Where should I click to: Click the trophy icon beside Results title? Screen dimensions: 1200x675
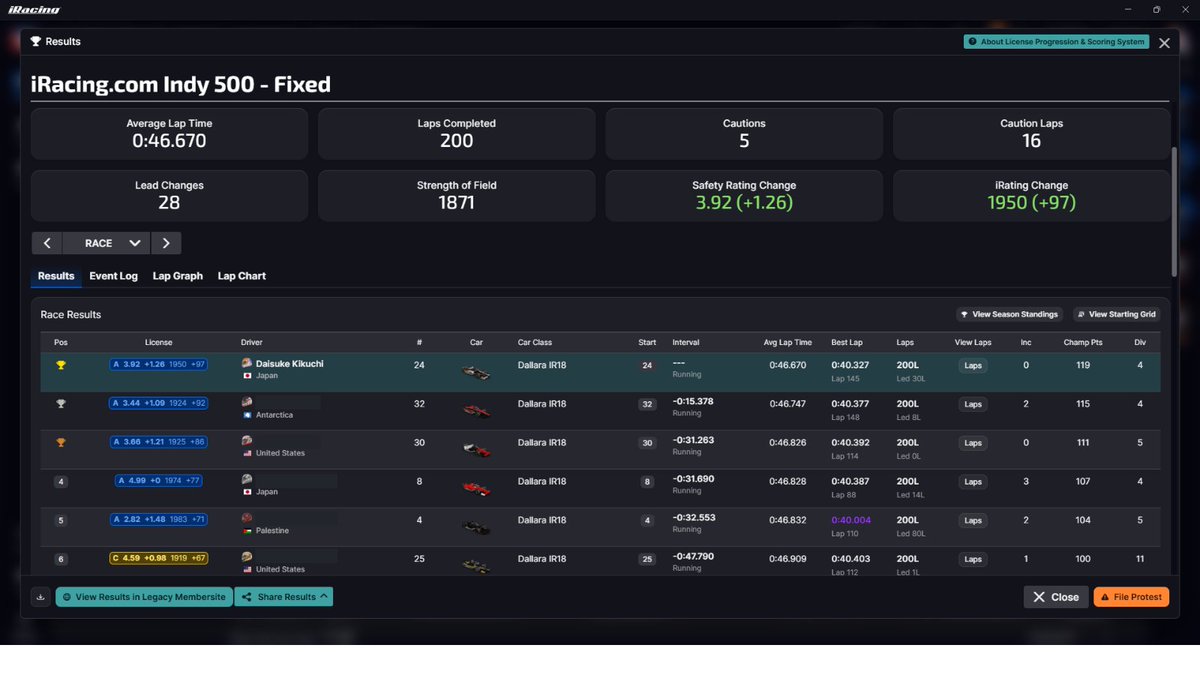(x=36, y=42)
